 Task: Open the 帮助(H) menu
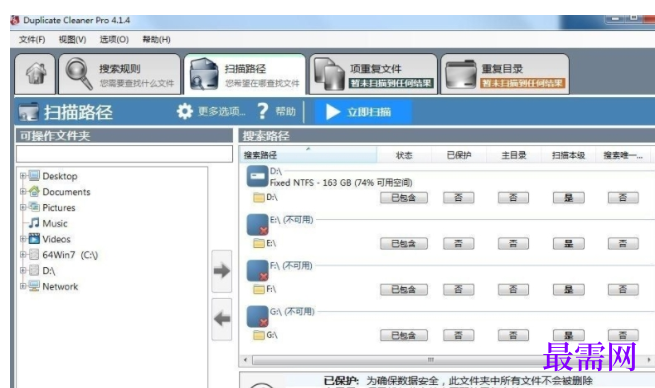click(x=156, y=40)
